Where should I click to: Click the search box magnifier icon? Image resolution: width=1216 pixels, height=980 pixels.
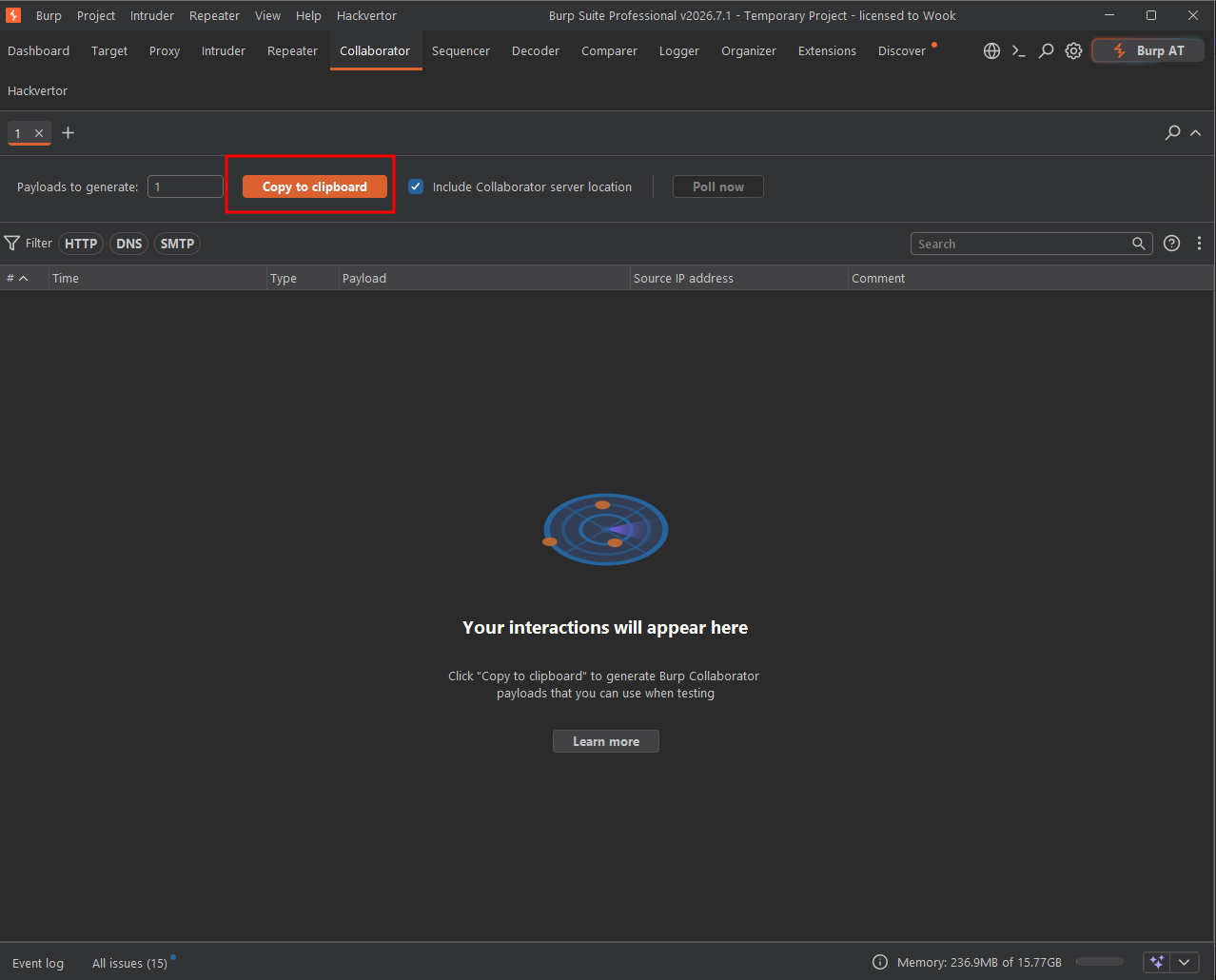[1138, 244]
